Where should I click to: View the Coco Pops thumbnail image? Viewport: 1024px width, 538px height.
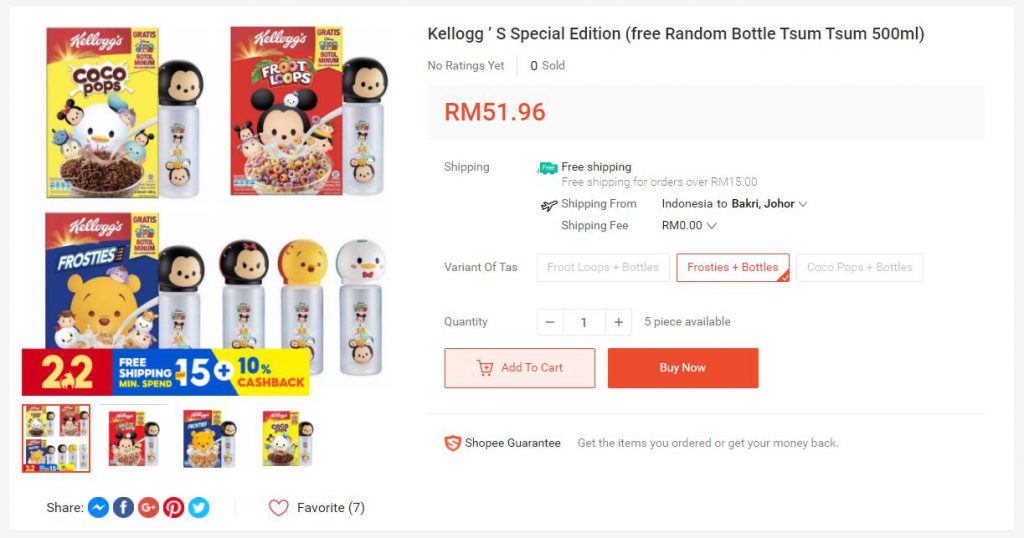[x=289, y=438]
